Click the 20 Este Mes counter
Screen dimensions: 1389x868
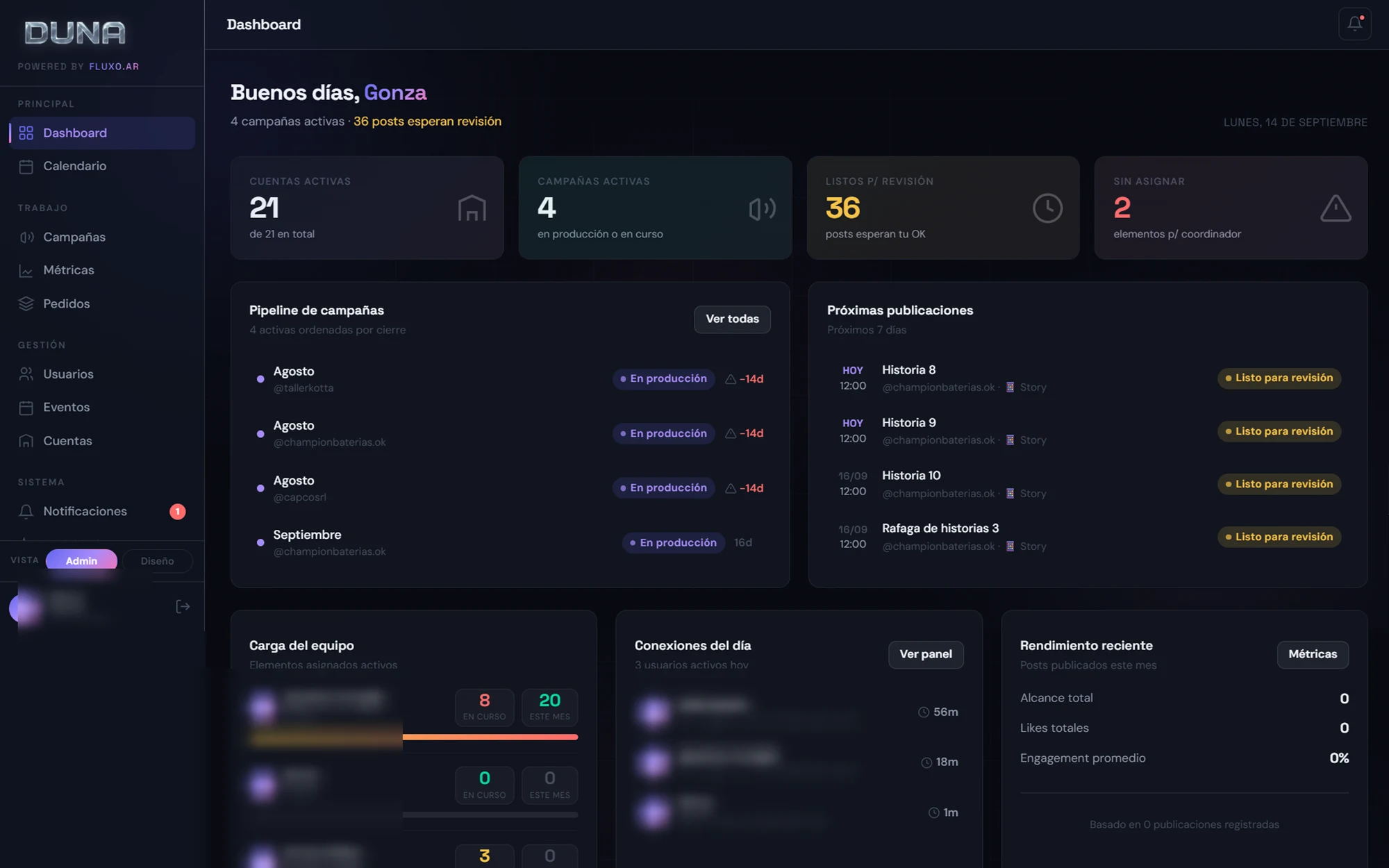549,707
